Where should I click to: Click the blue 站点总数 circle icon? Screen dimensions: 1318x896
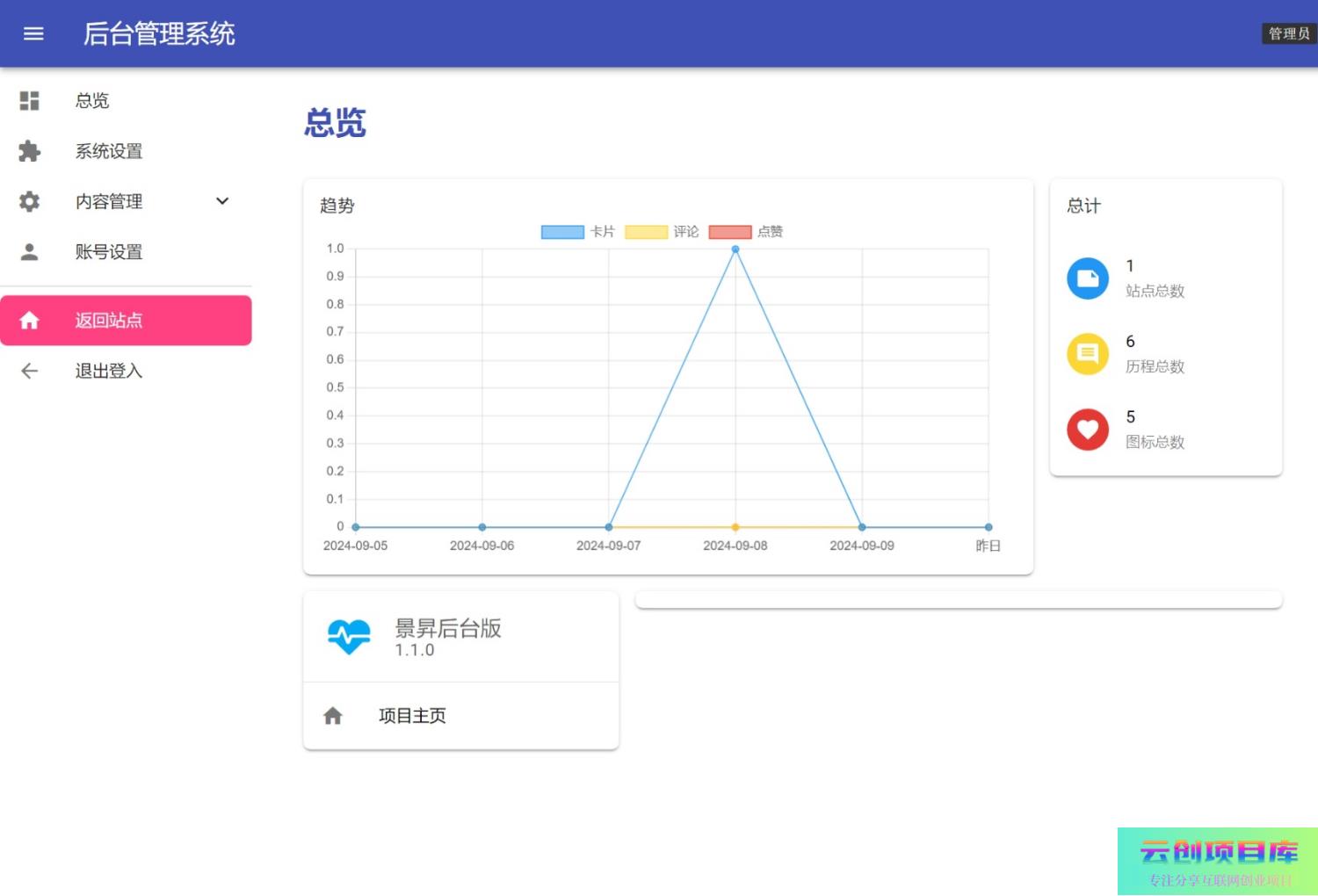click(1088, 278)
